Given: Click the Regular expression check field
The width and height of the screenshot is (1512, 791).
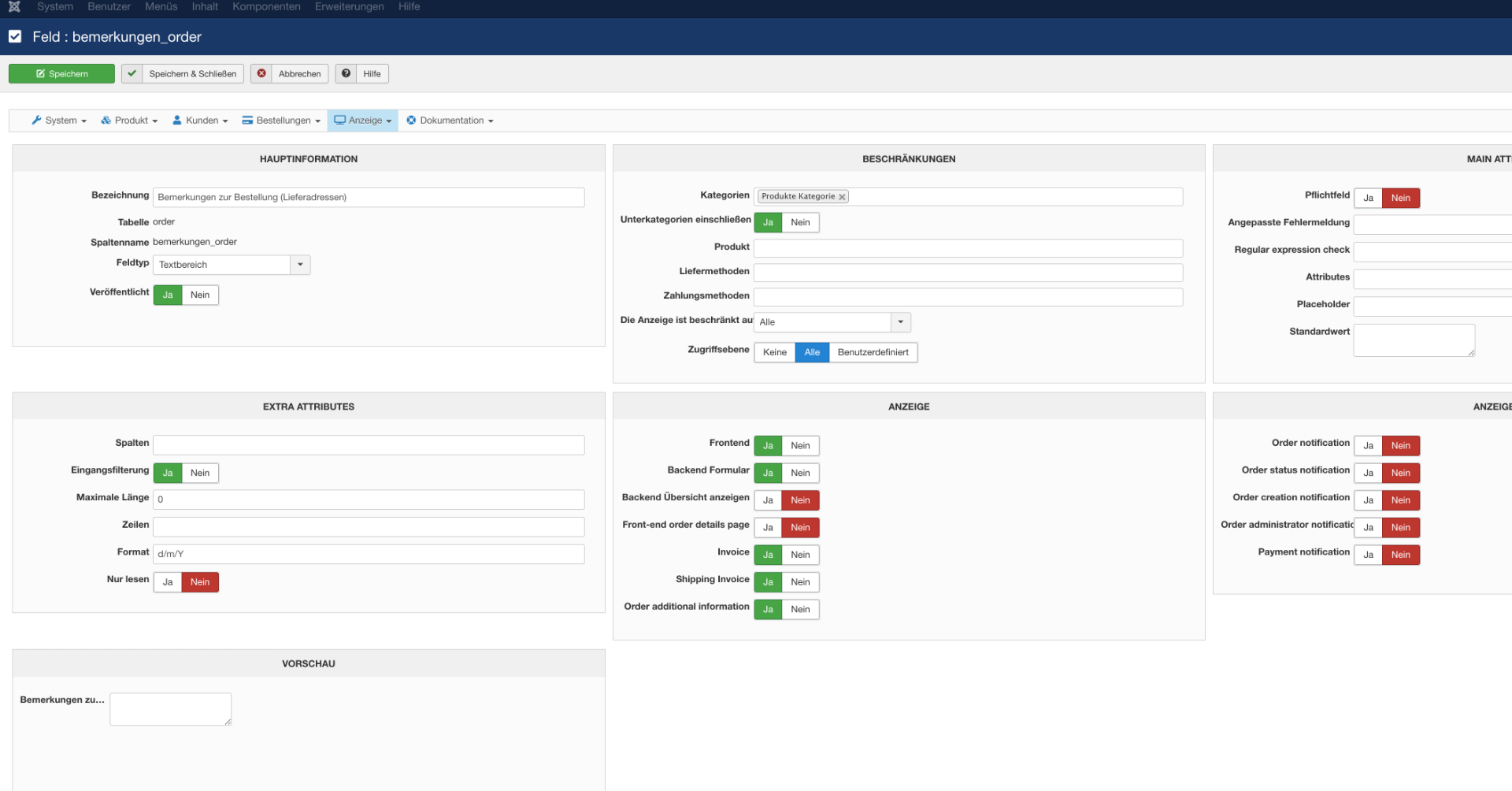Looking at the screenshot, I should (1432, 252).
